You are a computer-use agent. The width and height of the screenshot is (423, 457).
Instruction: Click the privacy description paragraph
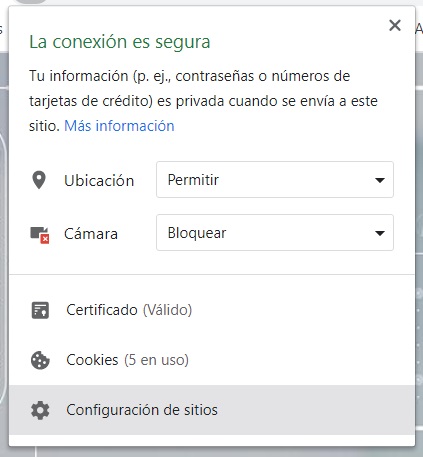[203, 101]
